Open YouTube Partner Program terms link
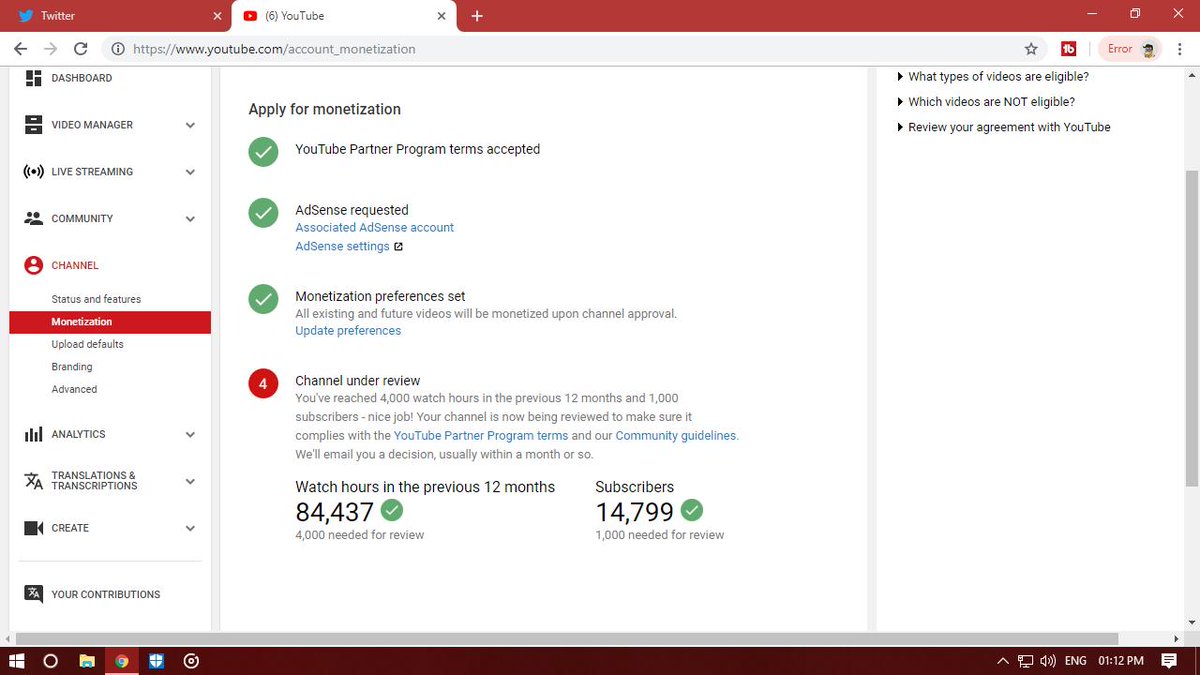The width and height of the screenshot is (1200, 675). 481,436
